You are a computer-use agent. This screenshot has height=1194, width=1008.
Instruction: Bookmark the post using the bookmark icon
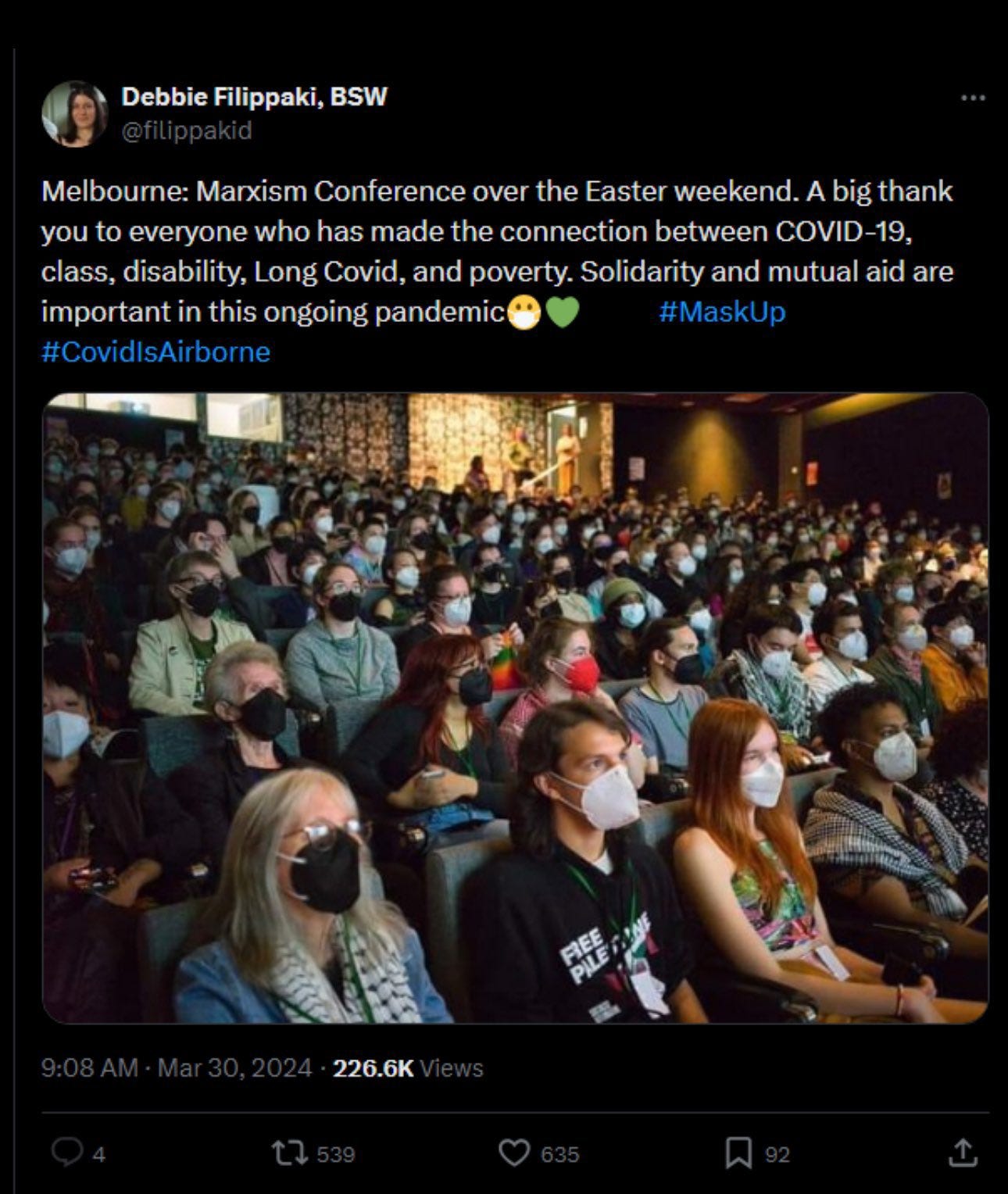click(x=738, y=1153)
